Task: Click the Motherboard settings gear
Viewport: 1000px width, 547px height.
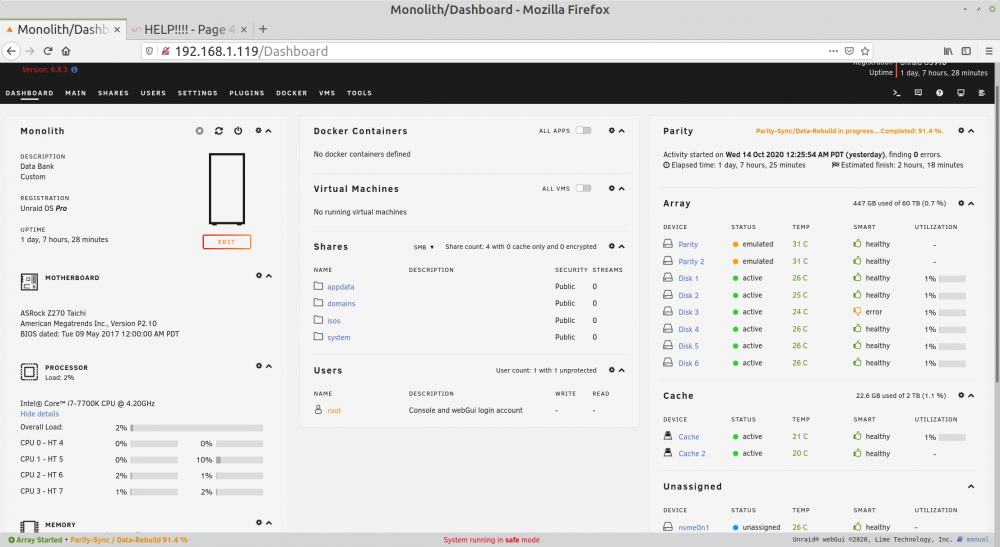Action: coord(258,275)
